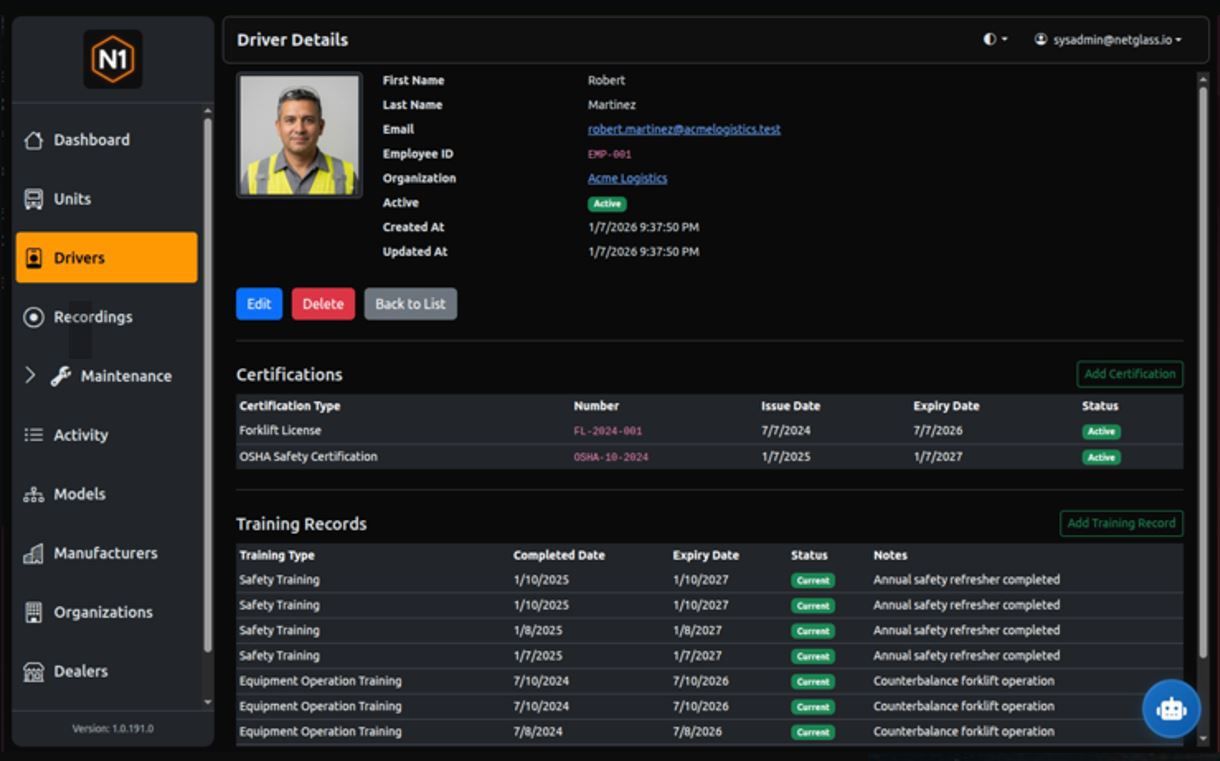
Task: Open the sysadmin@netglass.io account dropdown
Action: point(1108,40)
